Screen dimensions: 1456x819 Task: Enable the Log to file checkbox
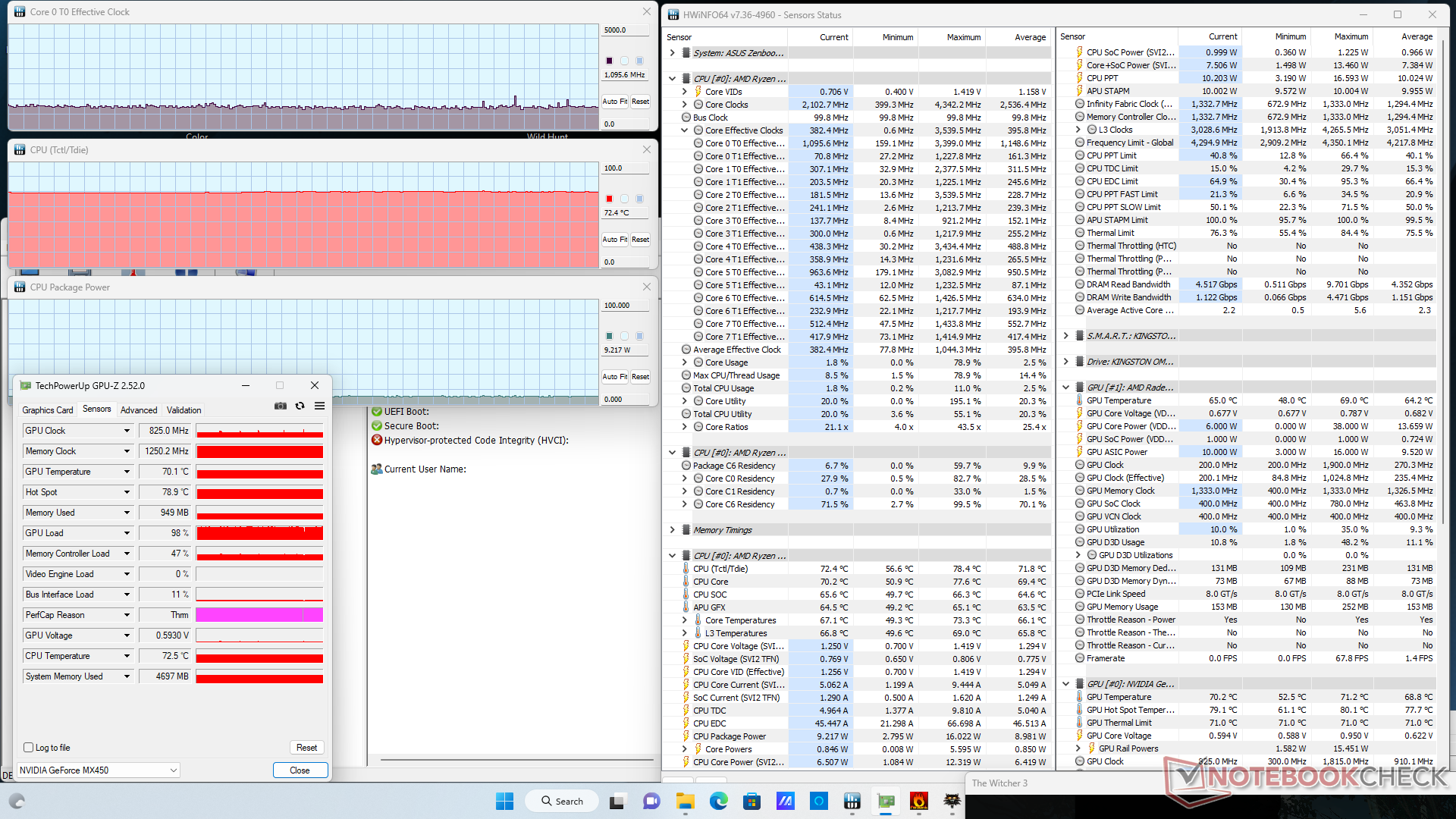pos(29,748)
